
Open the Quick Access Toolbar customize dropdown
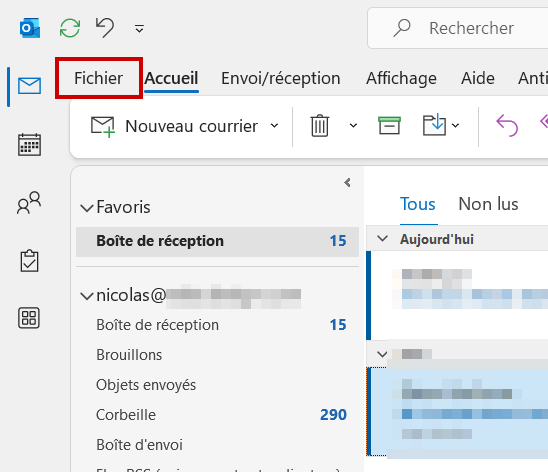point(139,29)
